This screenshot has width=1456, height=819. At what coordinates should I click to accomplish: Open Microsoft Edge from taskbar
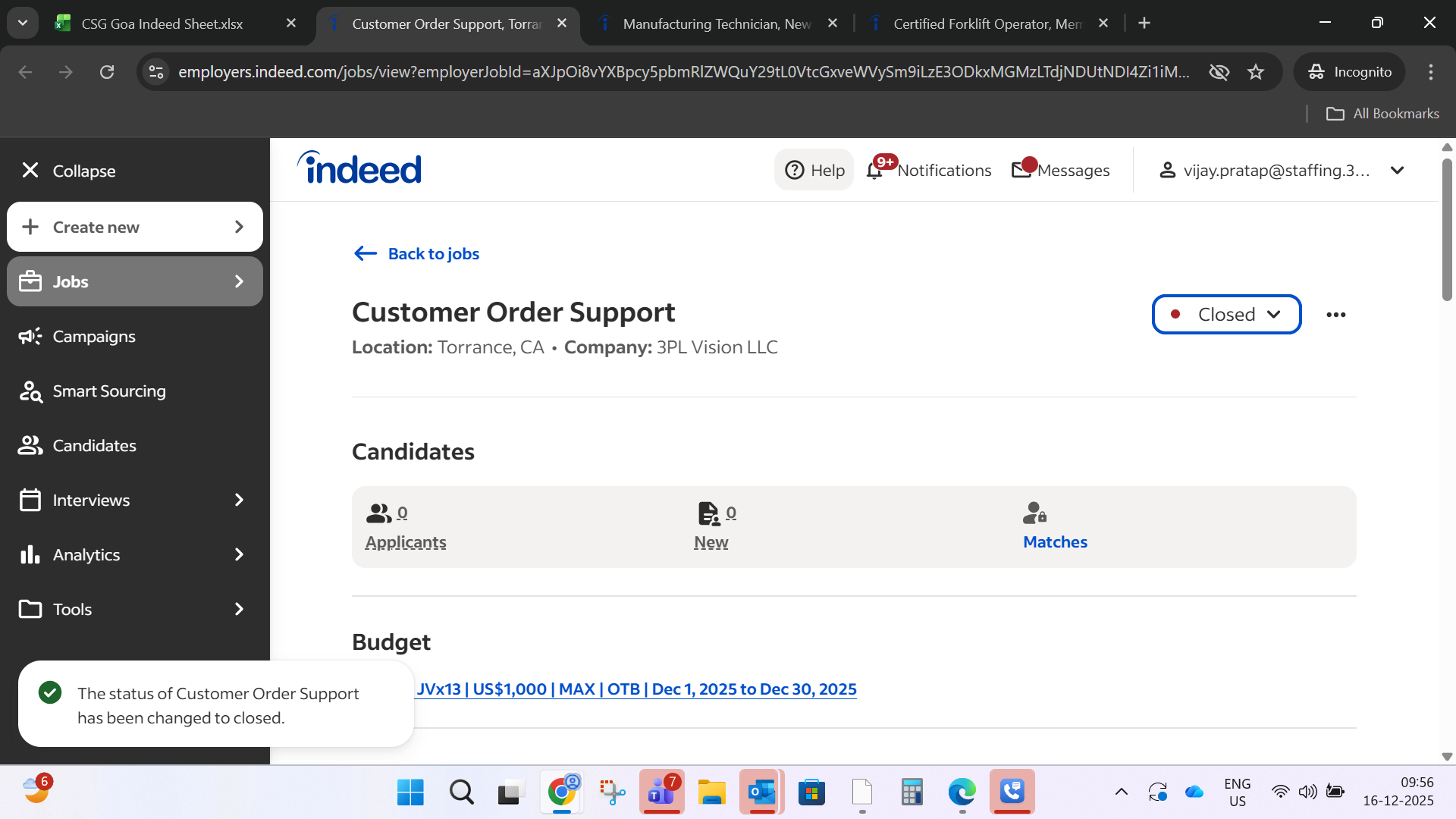pos(962,792)
